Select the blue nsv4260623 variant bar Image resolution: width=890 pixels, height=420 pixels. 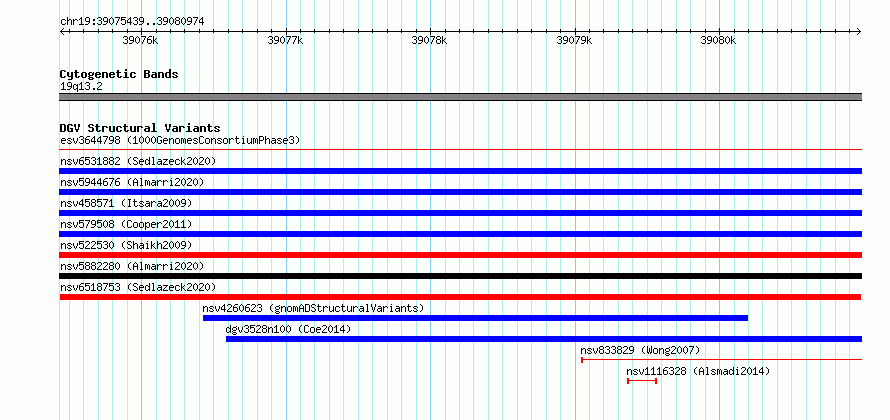(476, 318)
